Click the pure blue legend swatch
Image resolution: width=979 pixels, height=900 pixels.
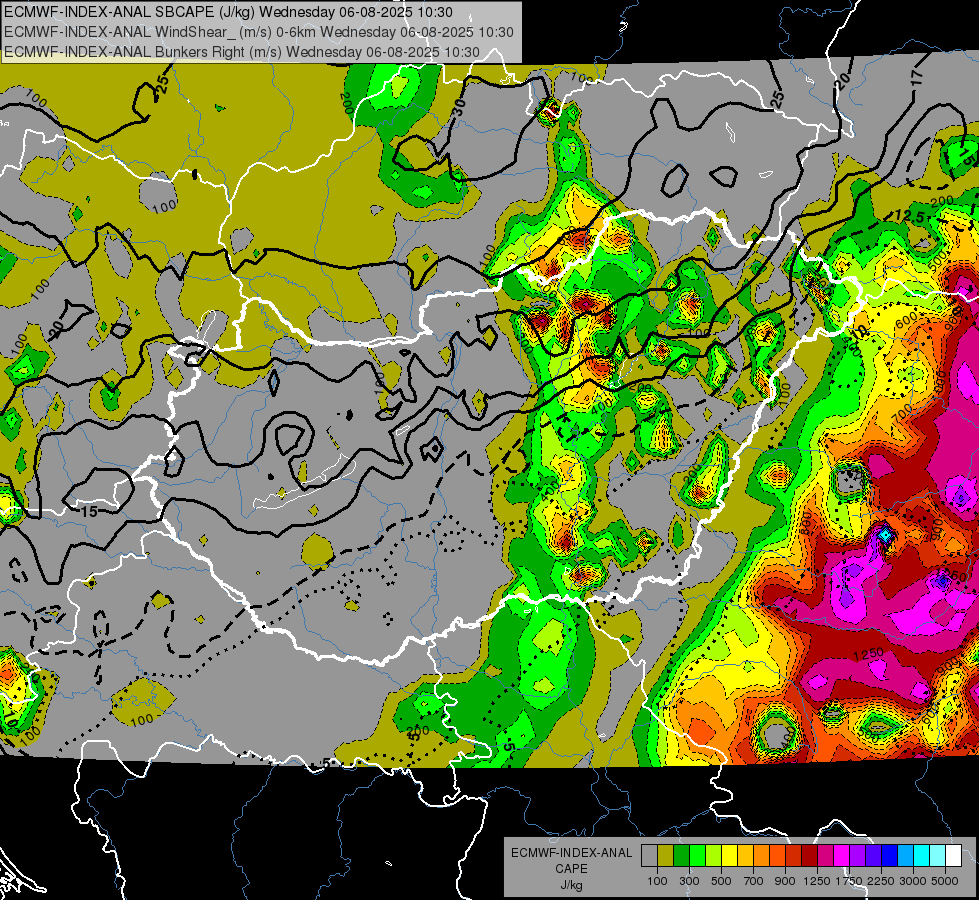click(890, 856)
